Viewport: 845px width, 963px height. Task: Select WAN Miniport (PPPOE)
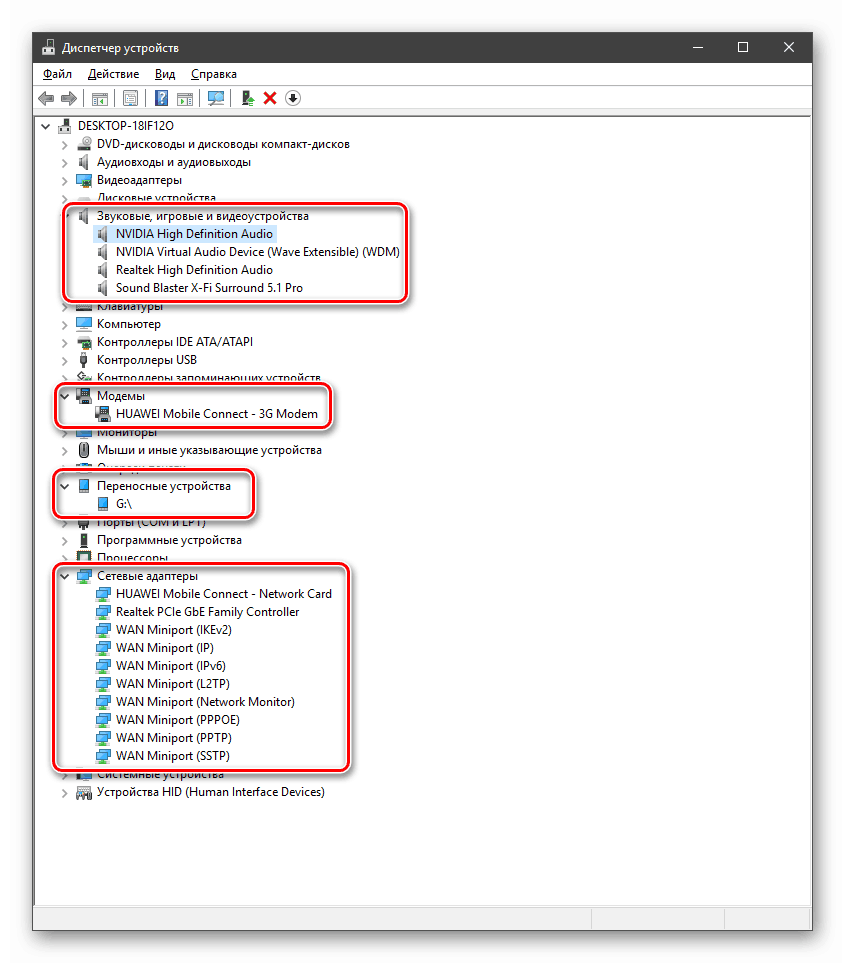click(177, 720)
